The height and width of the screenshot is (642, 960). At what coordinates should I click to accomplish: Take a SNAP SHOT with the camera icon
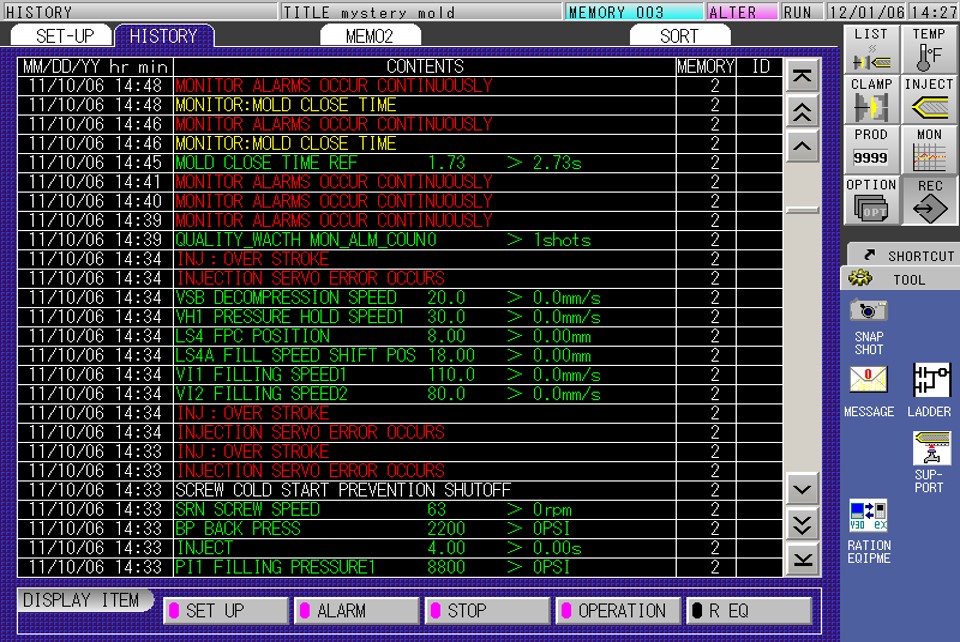(867, 312)
